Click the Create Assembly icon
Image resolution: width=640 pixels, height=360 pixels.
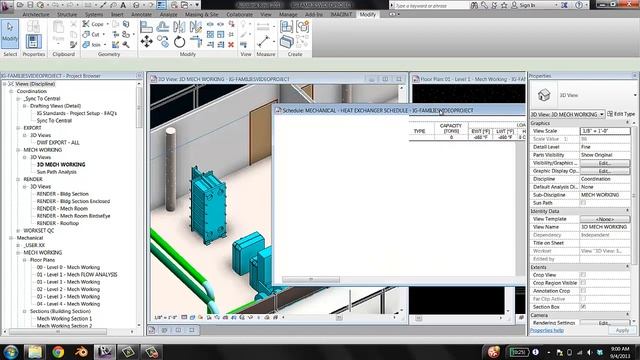pos(287,27)
